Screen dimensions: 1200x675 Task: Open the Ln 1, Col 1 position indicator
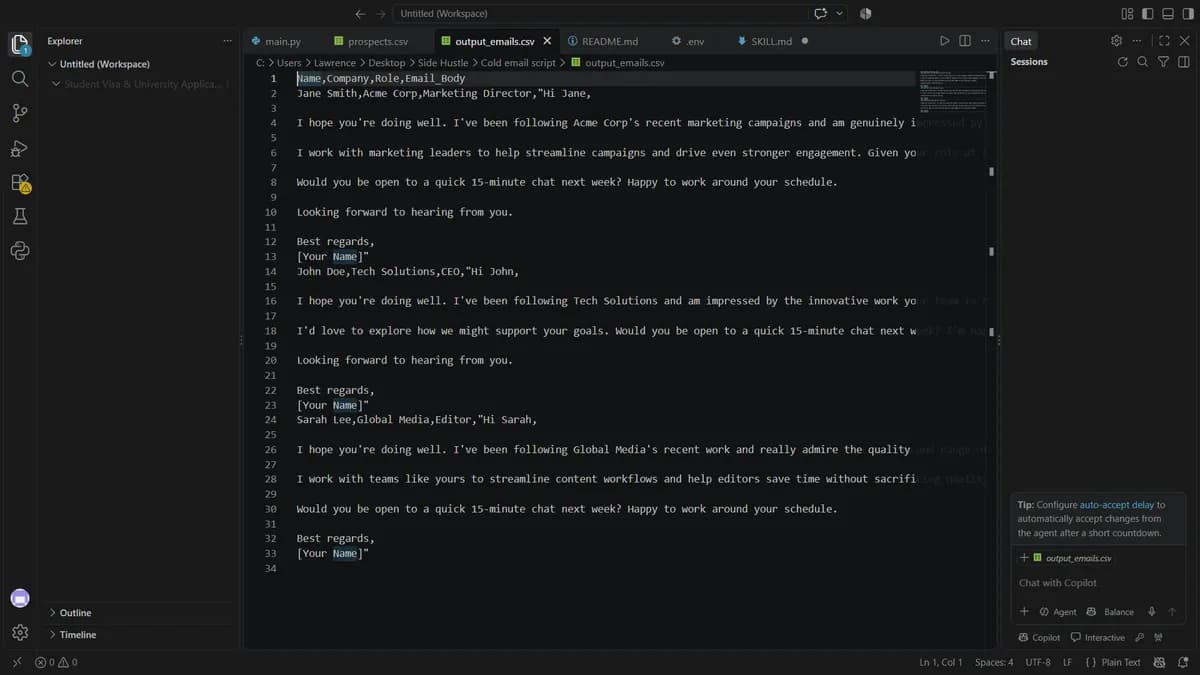941,662
